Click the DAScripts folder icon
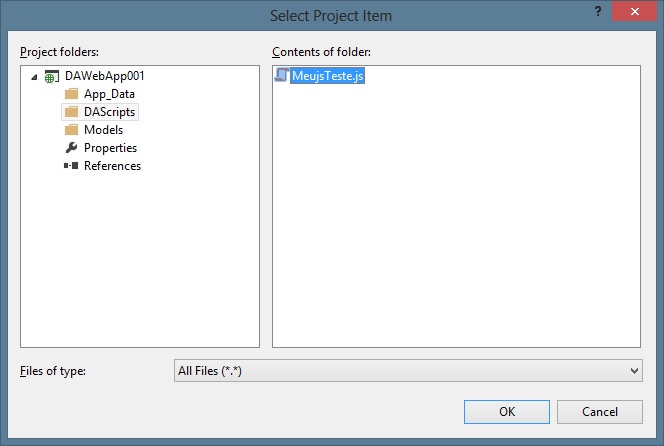 (71, 112)
